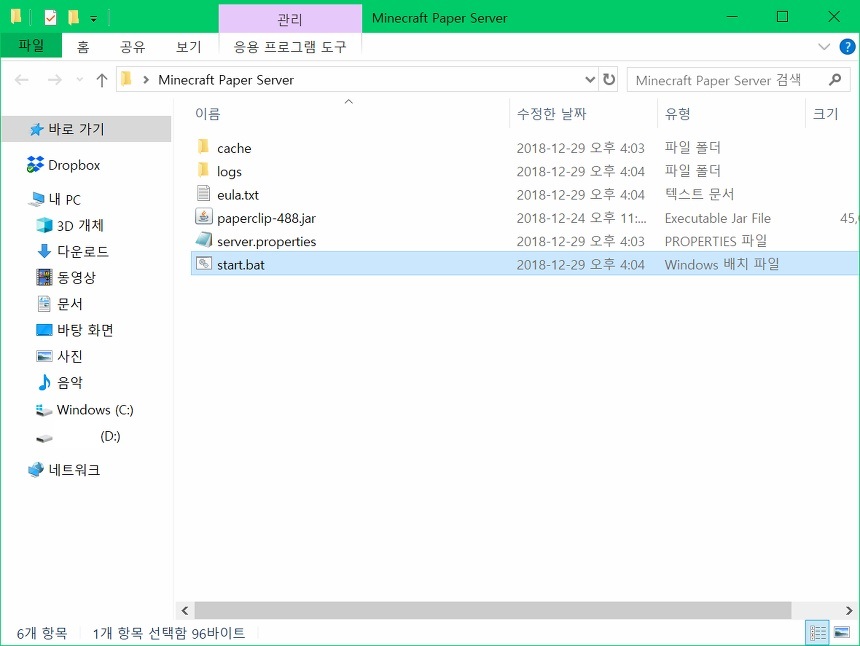Open 응용 프로그램 도구 tab
860x646 pixels.
(x=290, y=47)
